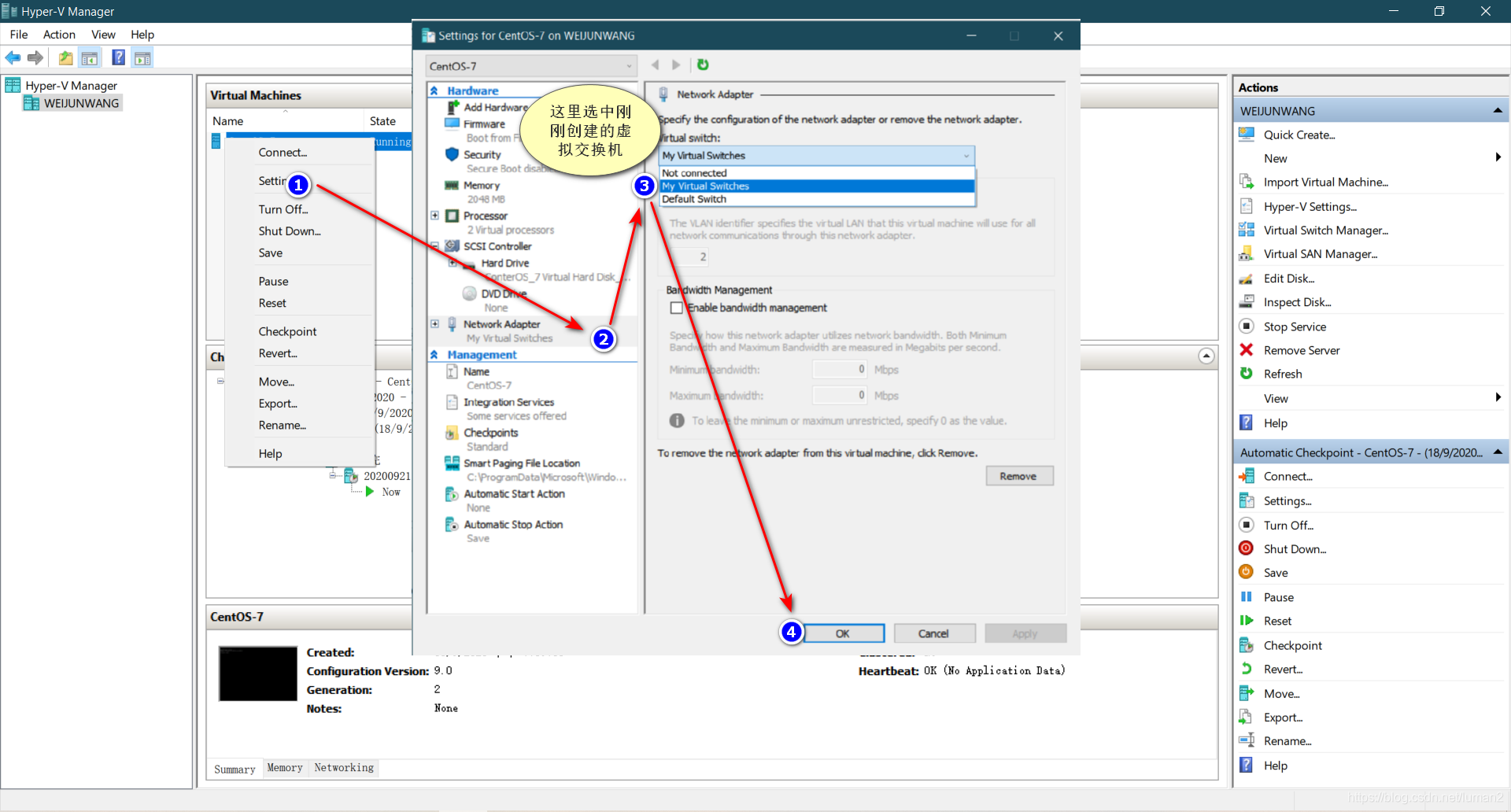Collapse the Management section
The image size is (1511, 812).
tap(434, 355)
